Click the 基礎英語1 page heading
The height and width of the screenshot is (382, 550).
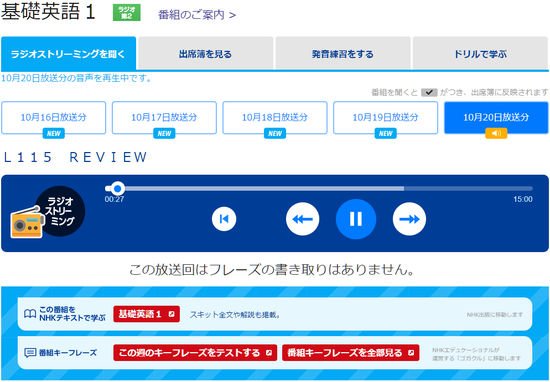[x=48, y=12]
